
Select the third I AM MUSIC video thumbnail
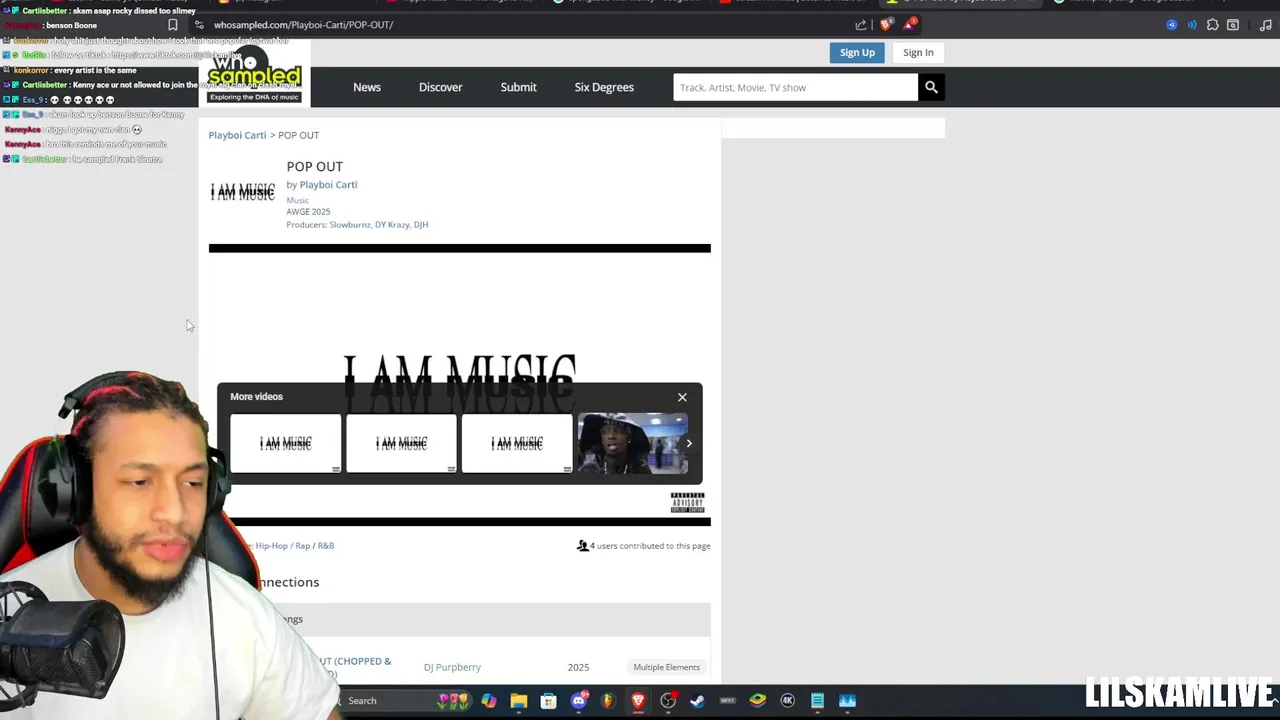[x=517, y=443]
